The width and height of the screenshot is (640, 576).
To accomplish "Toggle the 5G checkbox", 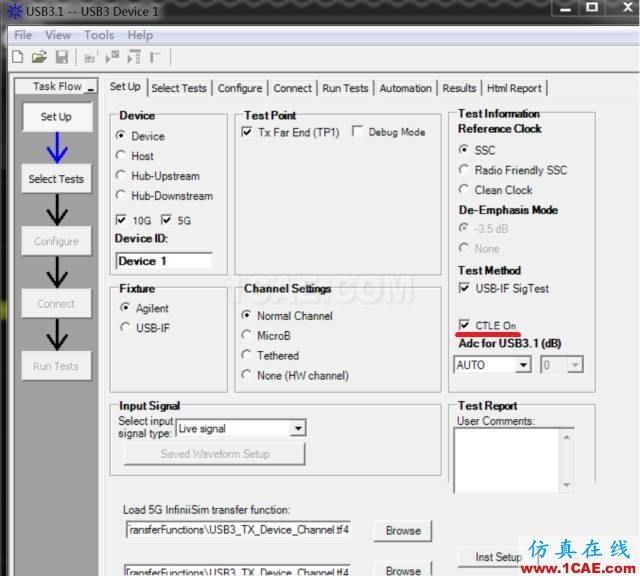I will [x=166, y=220].
